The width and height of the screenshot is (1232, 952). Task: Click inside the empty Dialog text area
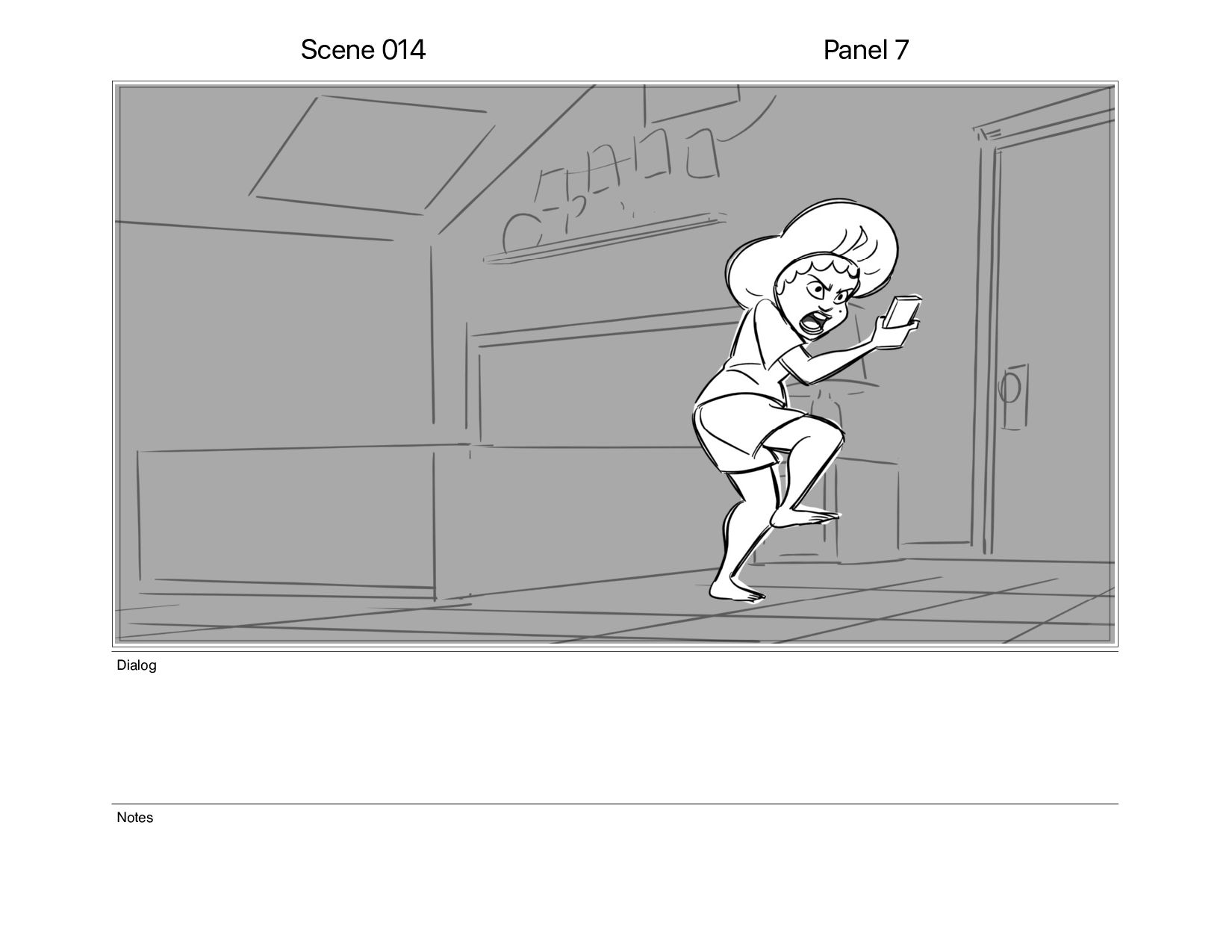click(615, 735)
